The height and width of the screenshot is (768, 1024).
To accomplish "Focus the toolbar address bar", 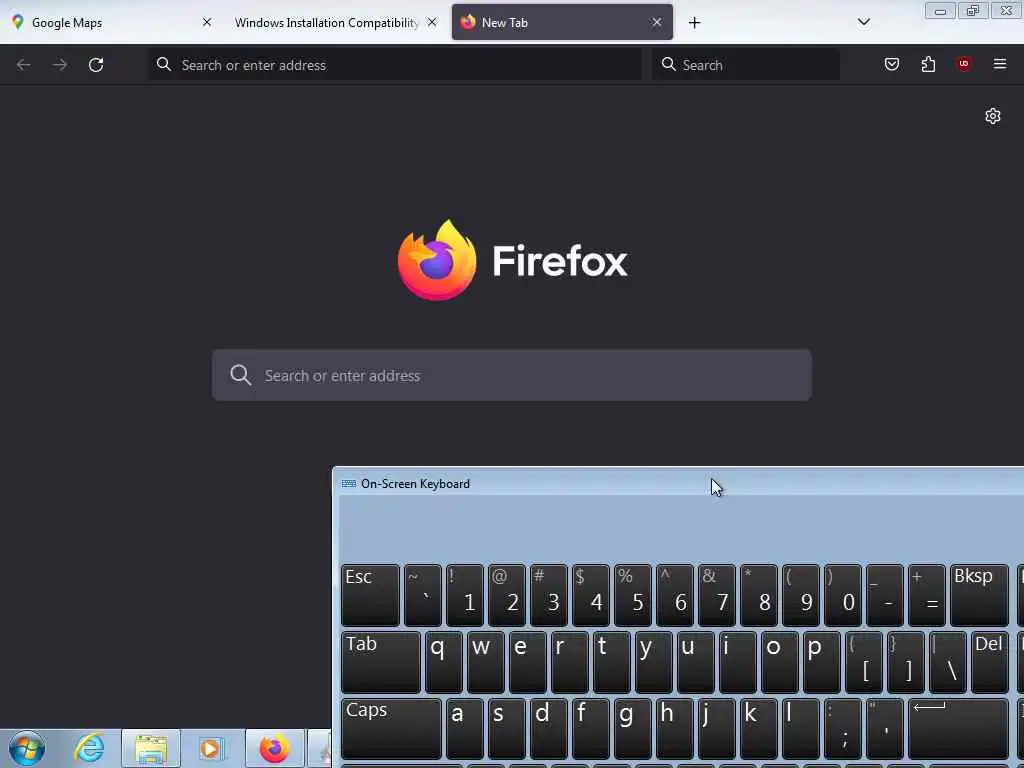I will click(396, 65).
